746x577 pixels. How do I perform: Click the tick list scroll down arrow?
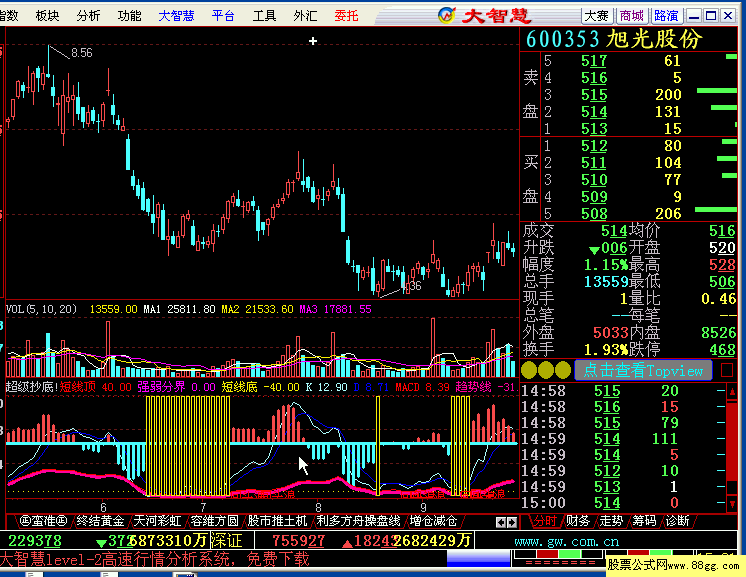click(x=732, y=504)
